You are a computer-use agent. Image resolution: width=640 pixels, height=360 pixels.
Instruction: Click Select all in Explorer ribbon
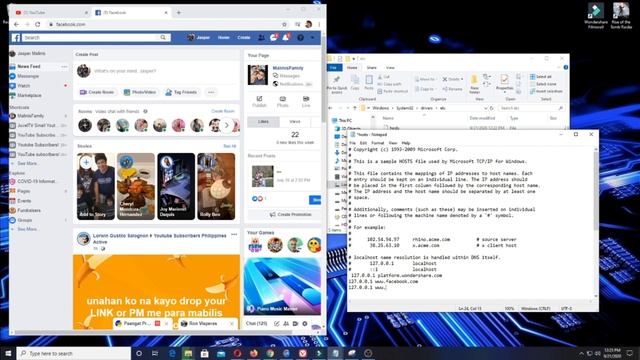[541, 77]
